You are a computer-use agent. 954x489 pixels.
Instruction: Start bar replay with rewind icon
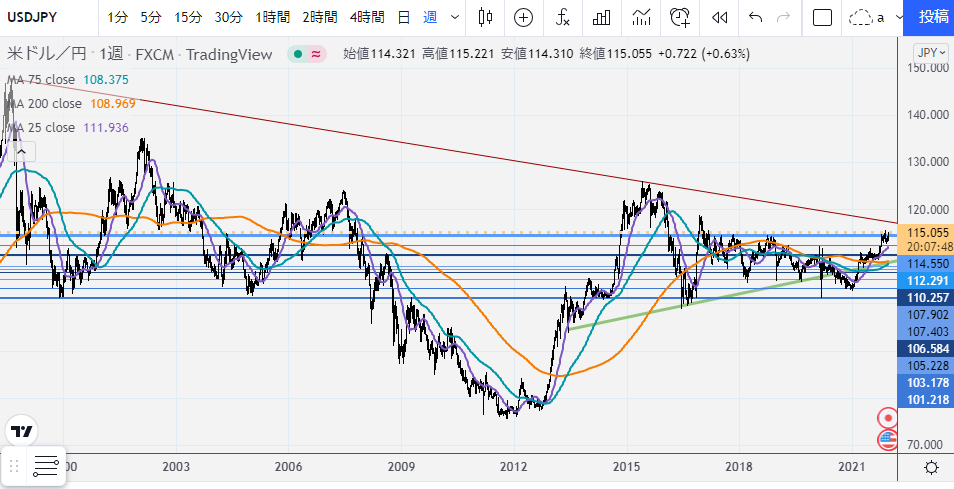pos(719,18)
